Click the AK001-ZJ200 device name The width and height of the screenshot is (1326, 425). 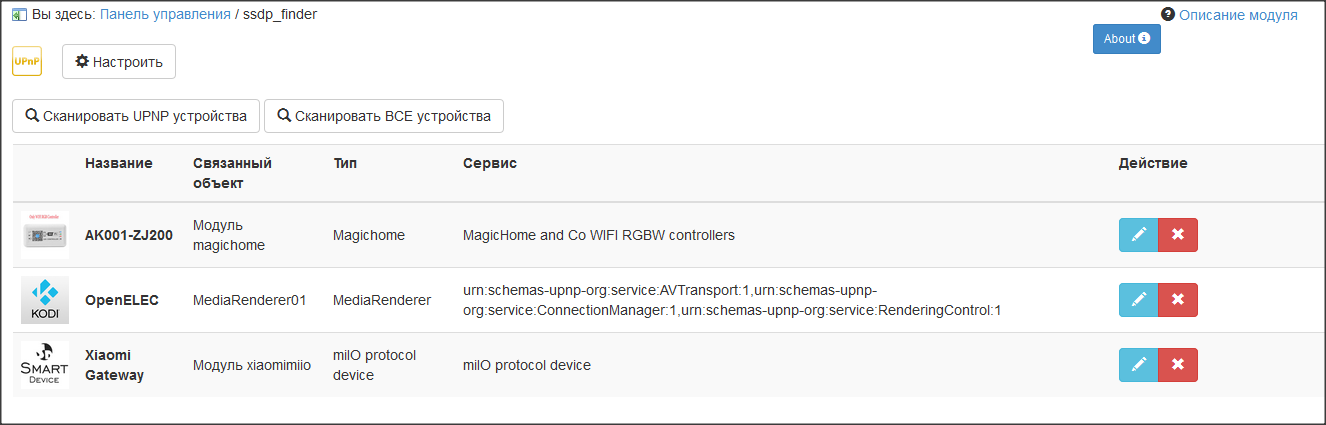click(x=129, y=236)
